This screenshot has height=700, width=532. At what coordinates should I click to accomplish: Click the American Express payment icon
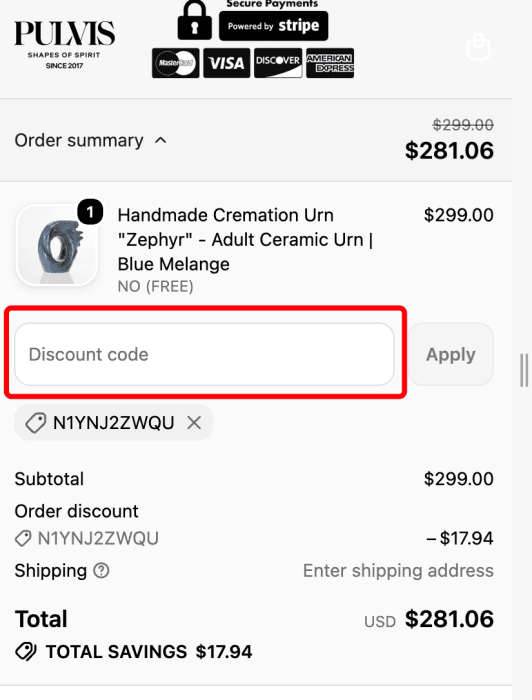click(x=330, y=63)
